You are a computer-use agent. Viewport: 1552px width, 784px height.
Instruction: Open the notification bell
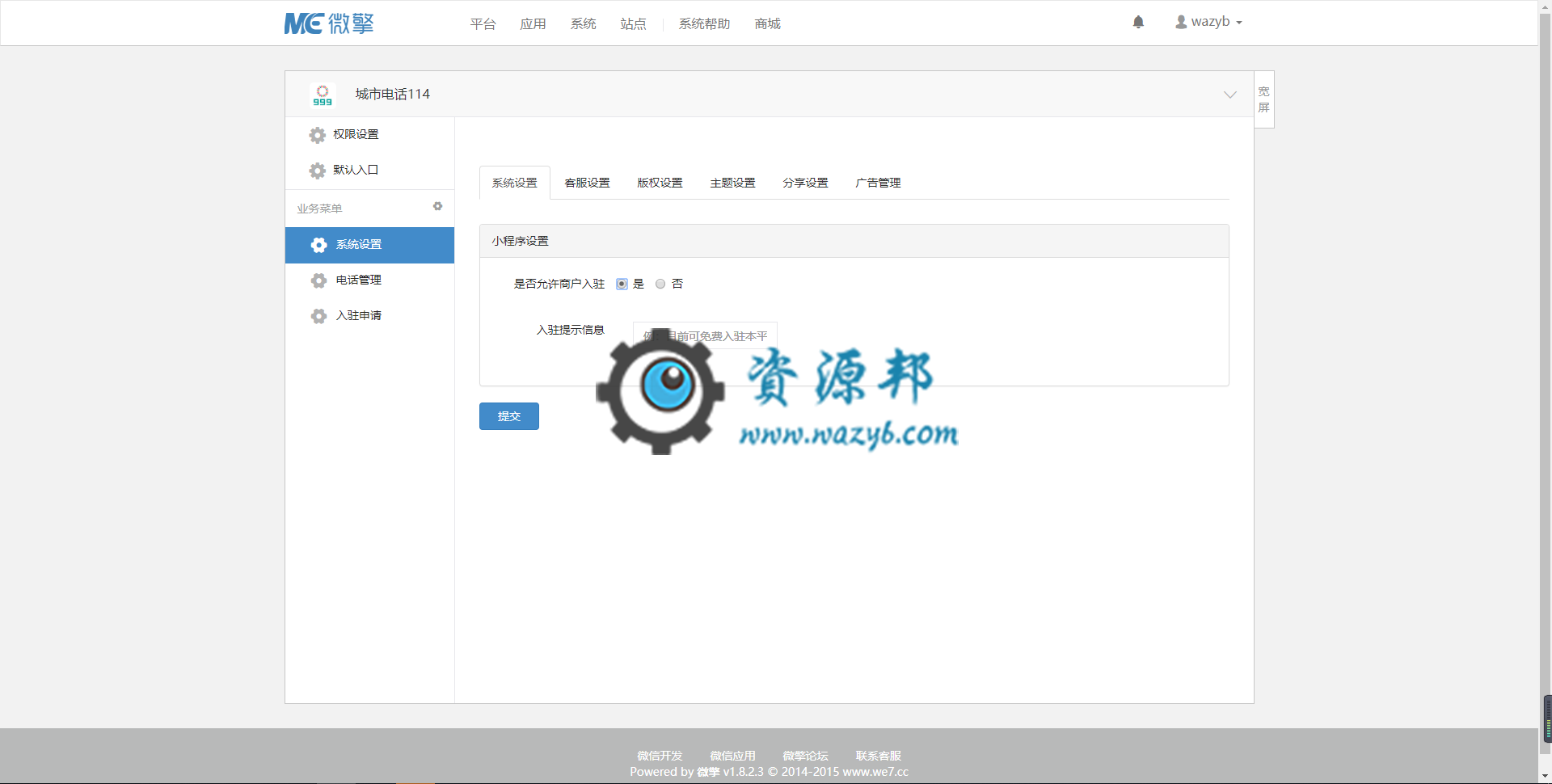1138,22
